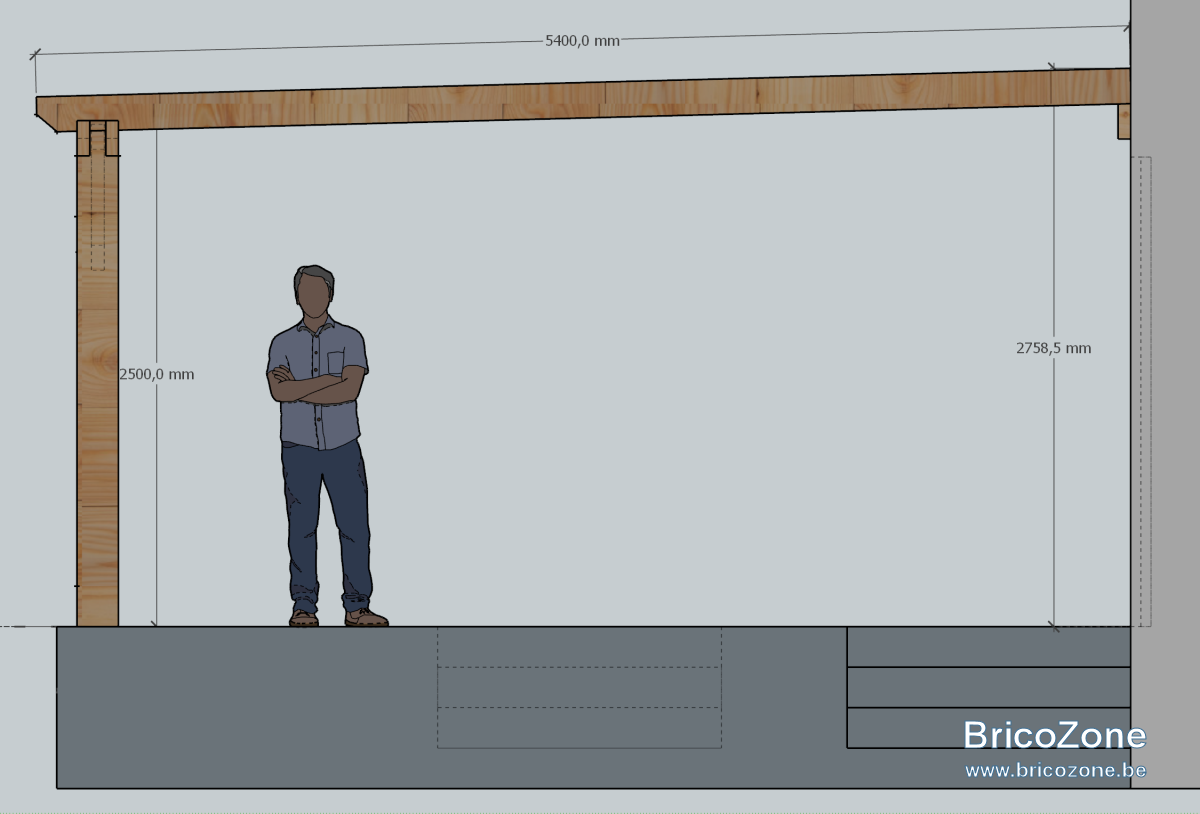The image size is (1200, 814).
Task: Select the 2758,5 mm height dimension
Action: [x=1053, y=348]
